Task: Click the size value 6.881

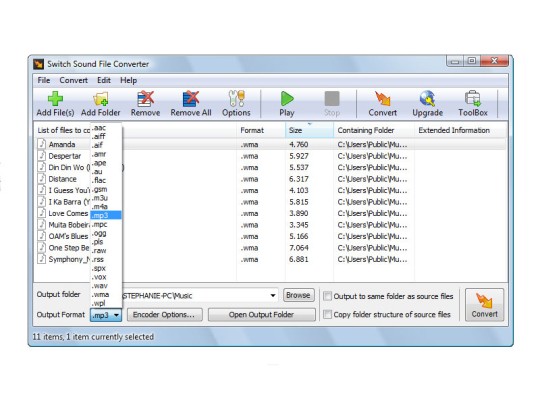Action: point(299,259)
